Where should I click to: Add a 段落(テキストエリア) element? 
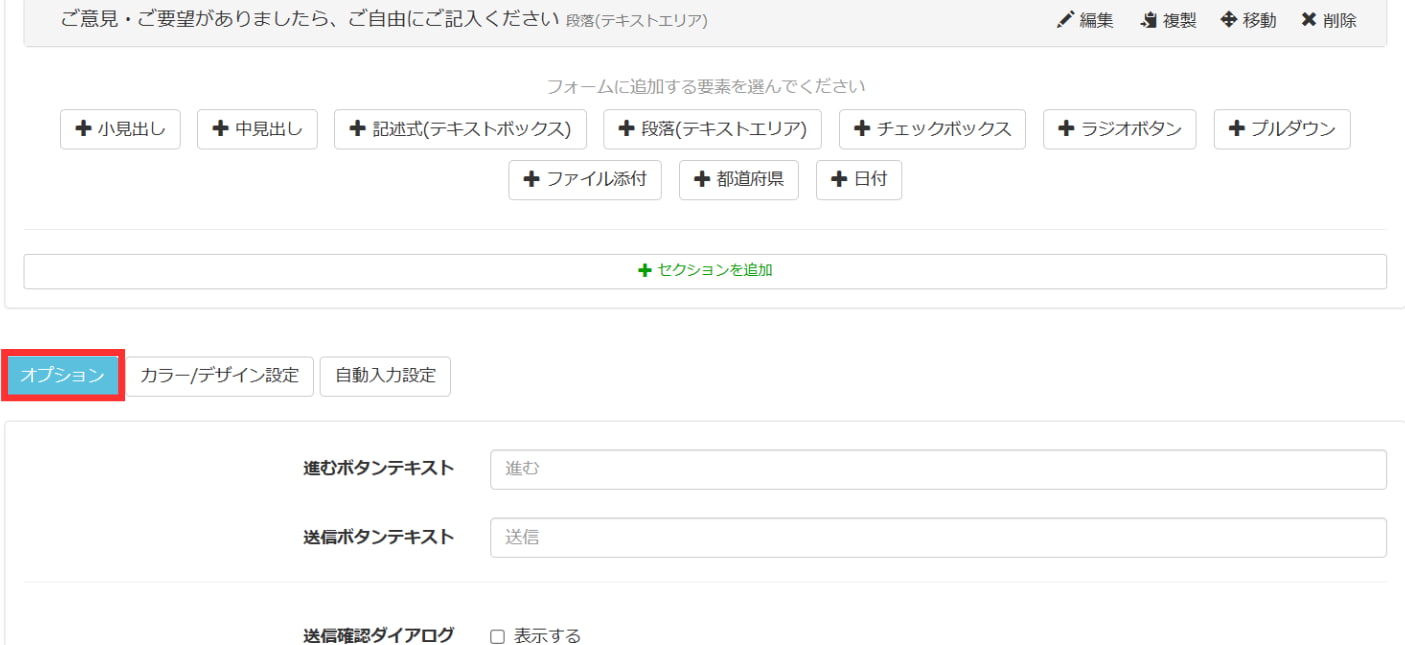click(x=712, y=129)
